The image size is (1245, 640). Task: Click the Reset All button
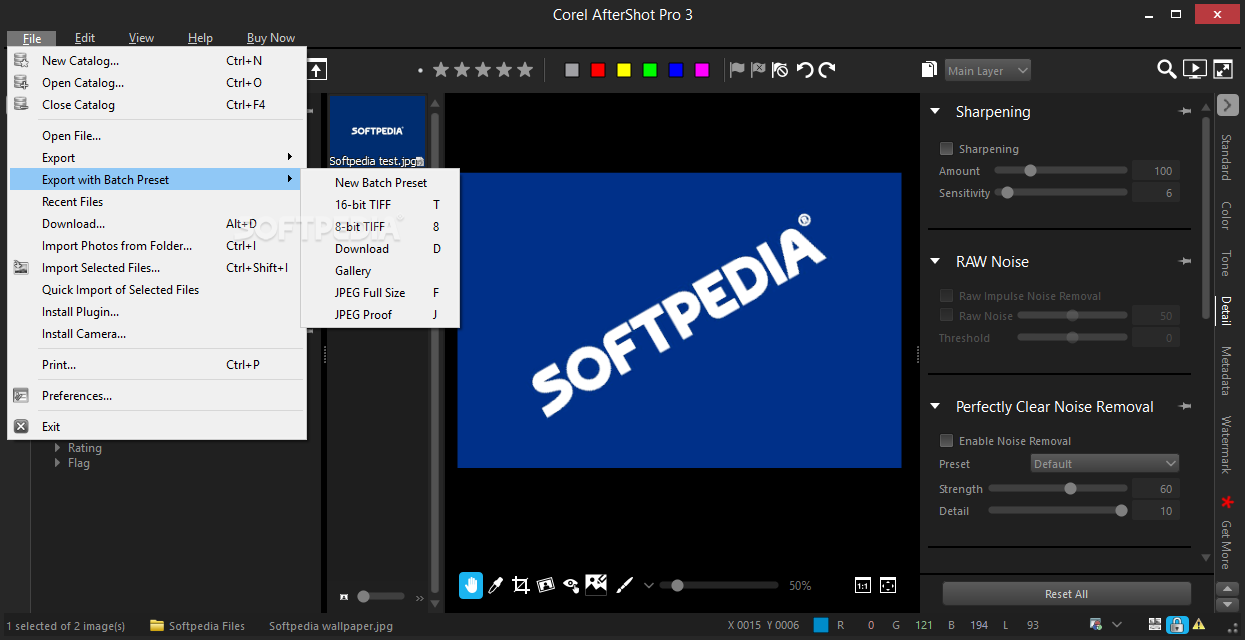(x=1066, y=594)
